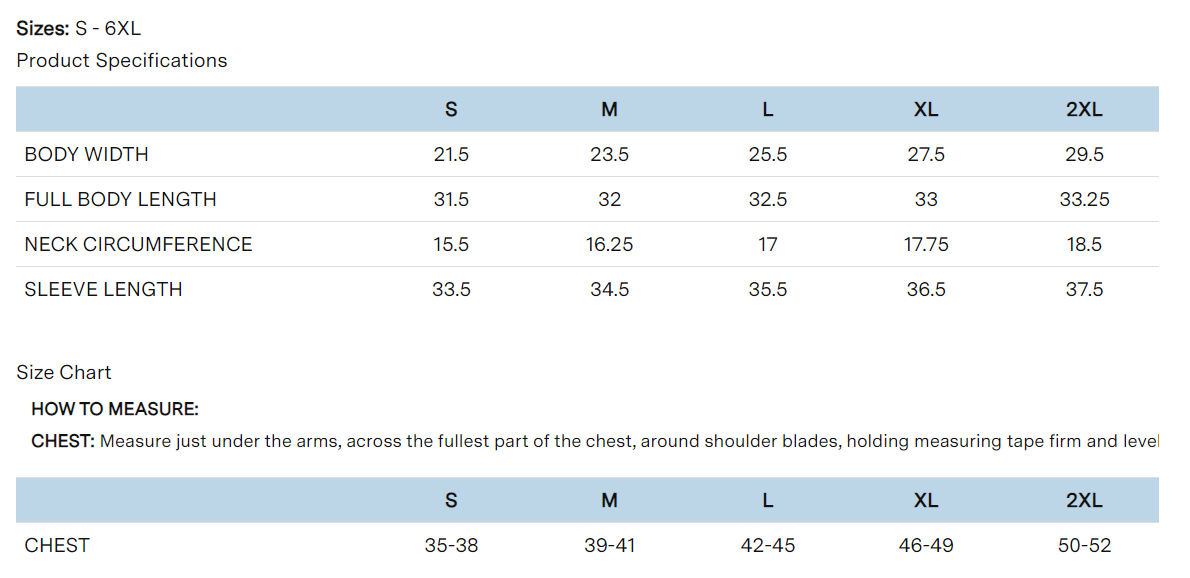Click the S column header in Product Specifications

pos(451,109)
